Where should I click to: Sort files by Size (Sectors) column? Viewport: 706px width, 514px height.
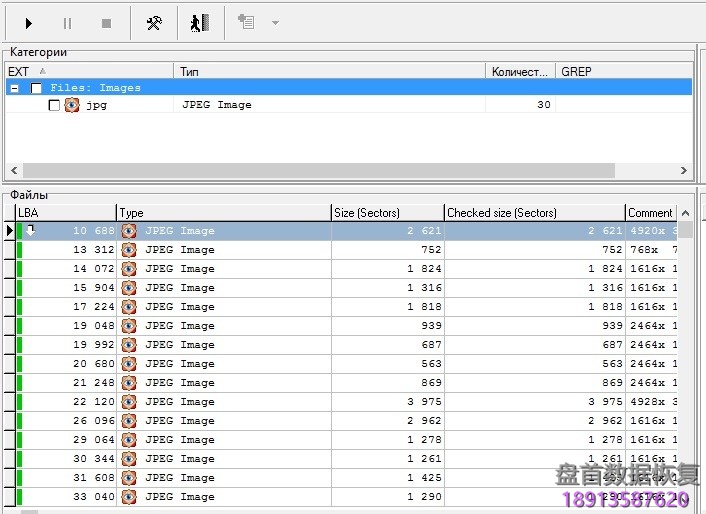(388, 212)
